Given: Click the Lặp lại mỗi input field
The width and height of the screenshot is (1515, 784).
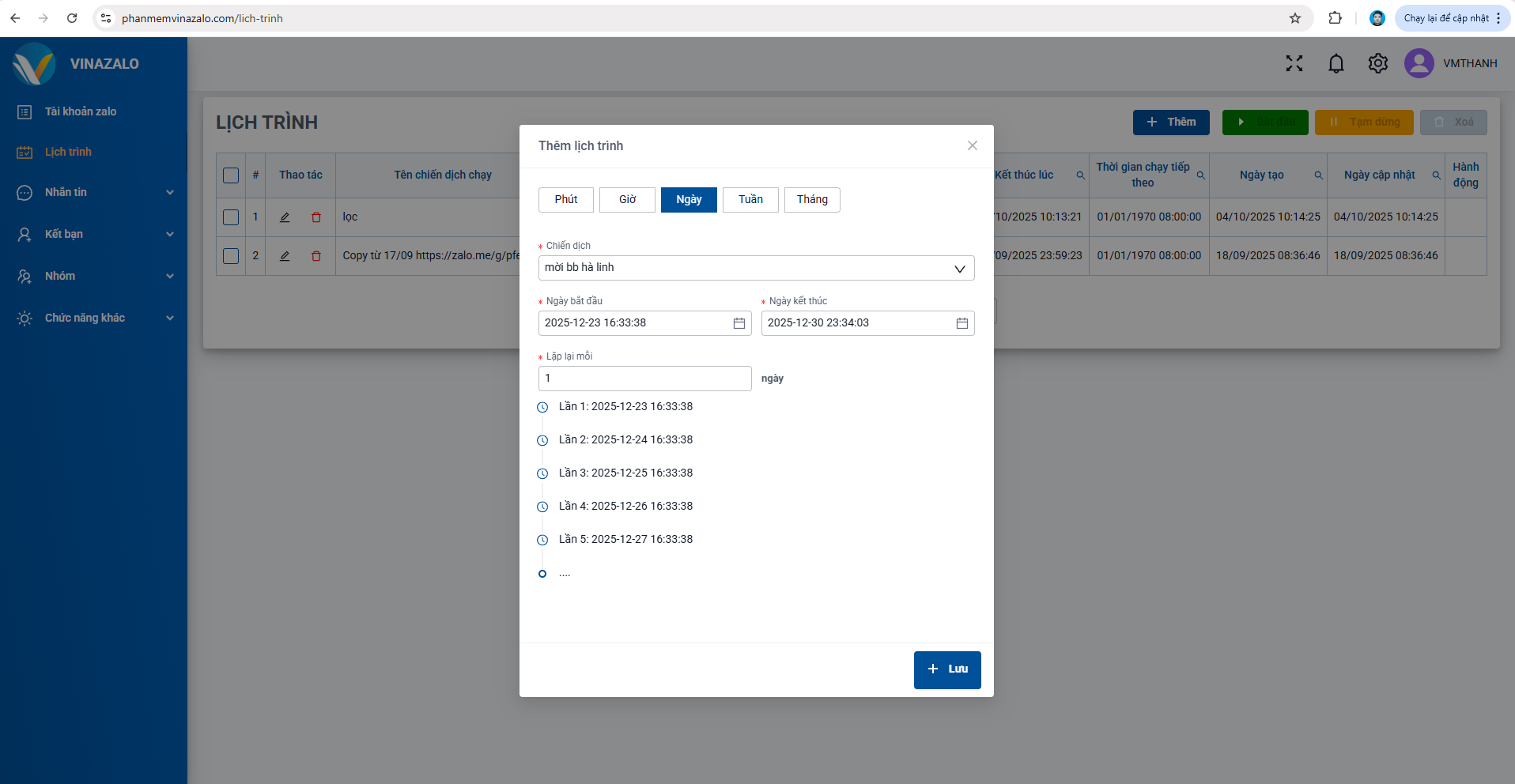Looking at the screenshot, I should pos(644,379).
